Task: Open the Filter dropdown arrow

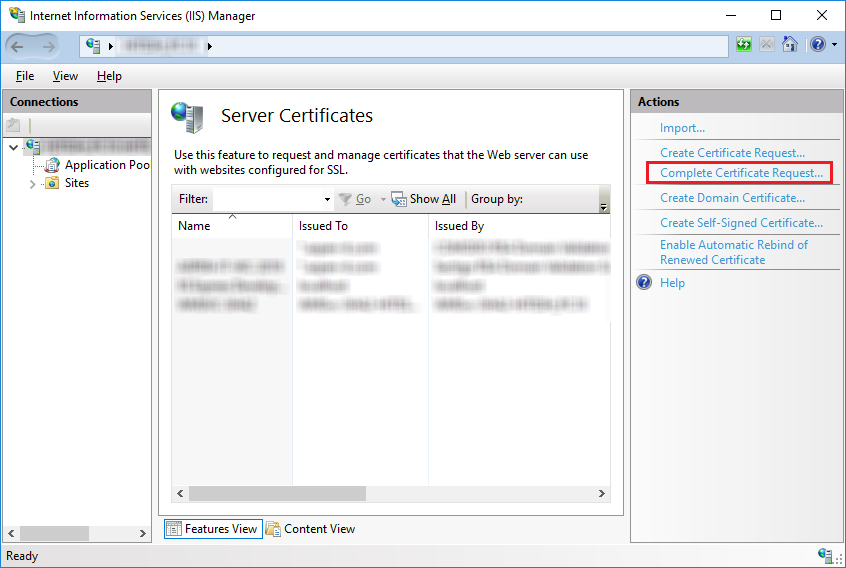Action: coord(327,200)
